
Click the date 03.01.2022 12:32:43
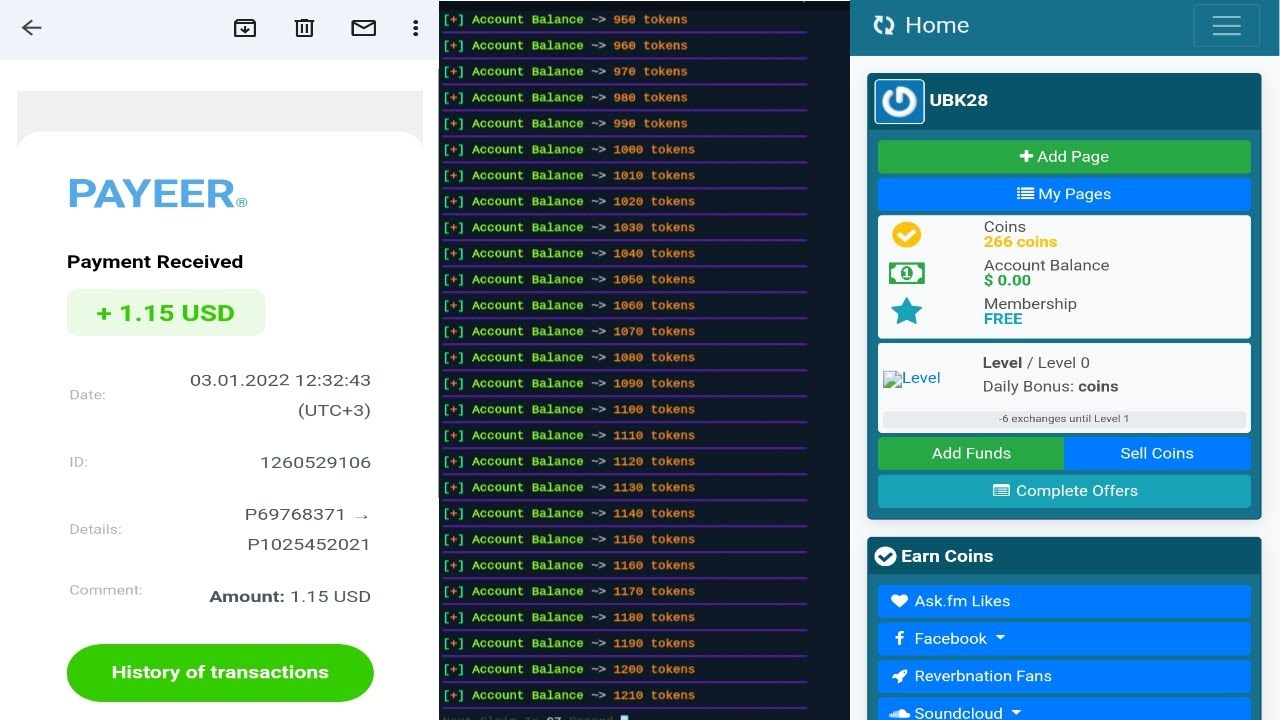click(x=280, y=381)
